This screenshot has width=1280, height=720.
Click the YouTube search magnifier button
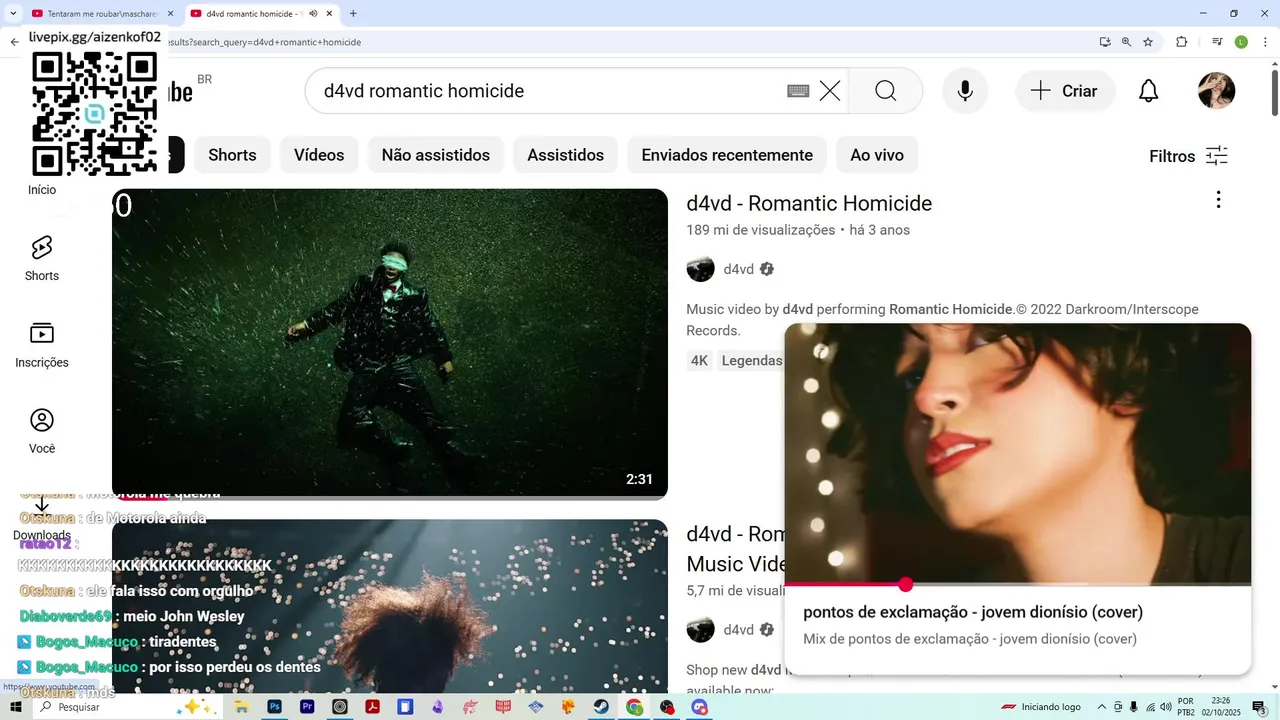coord(885,91)
